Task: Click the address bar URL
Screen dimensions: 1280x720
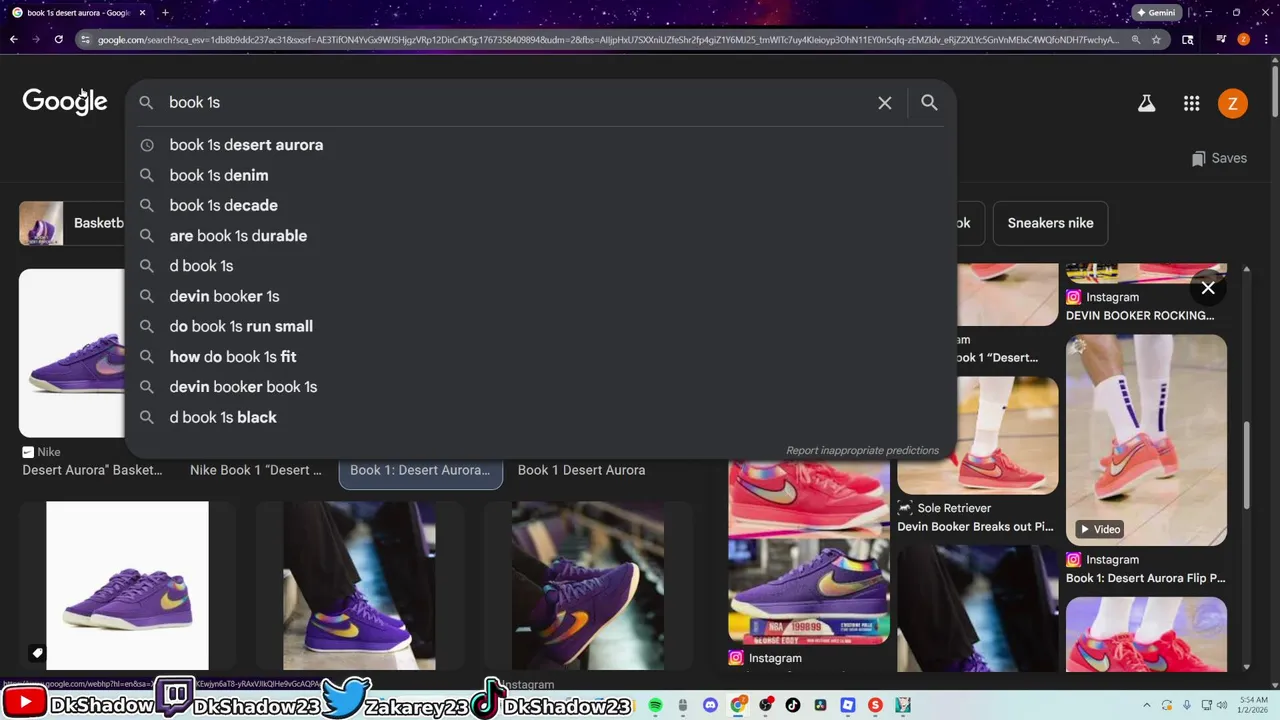Action: click(608, 40)
